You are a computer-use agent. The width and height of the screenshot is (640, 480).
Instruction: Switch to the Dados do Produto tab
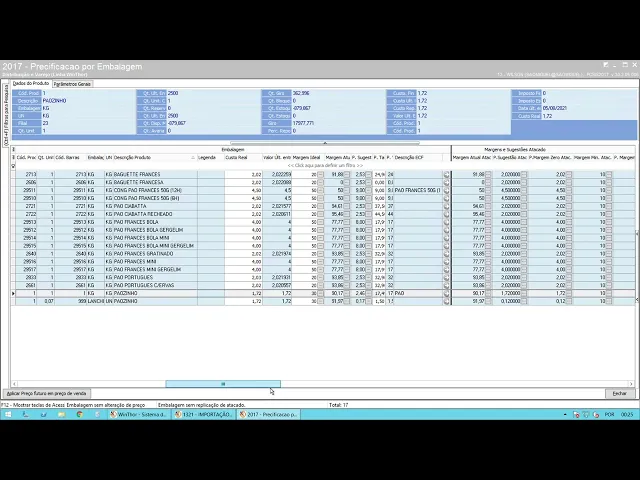point(31,83)
